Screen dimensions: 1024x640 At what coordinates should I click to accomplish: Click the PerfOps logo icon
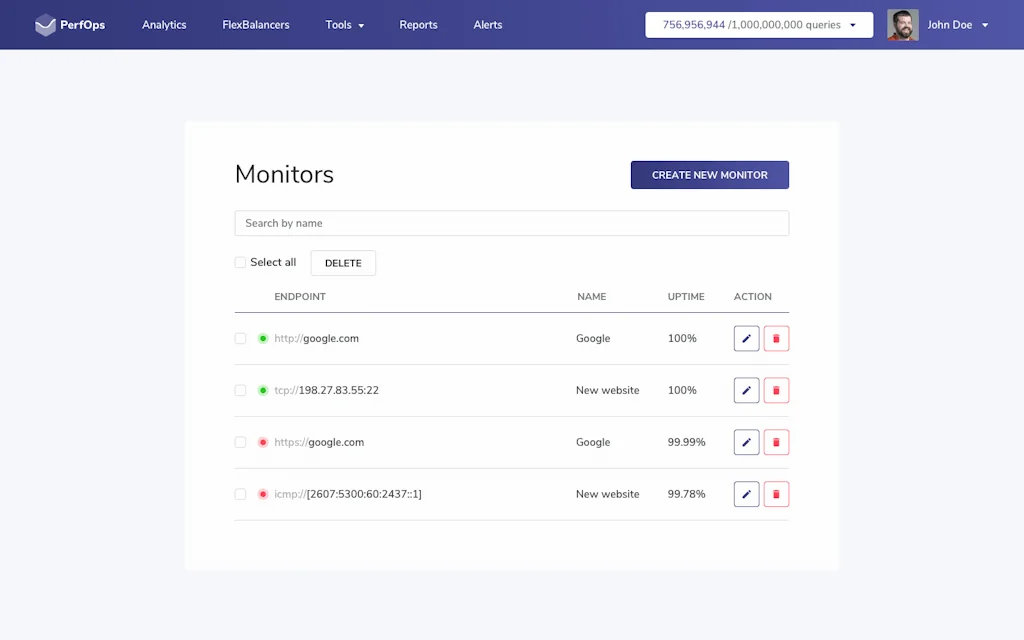click(x=45, y=24)
